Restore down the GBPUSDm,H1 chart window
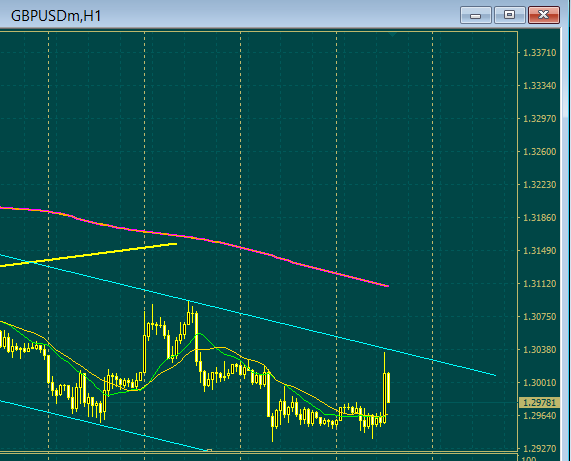571x461 pixels. tap(509, 15)
